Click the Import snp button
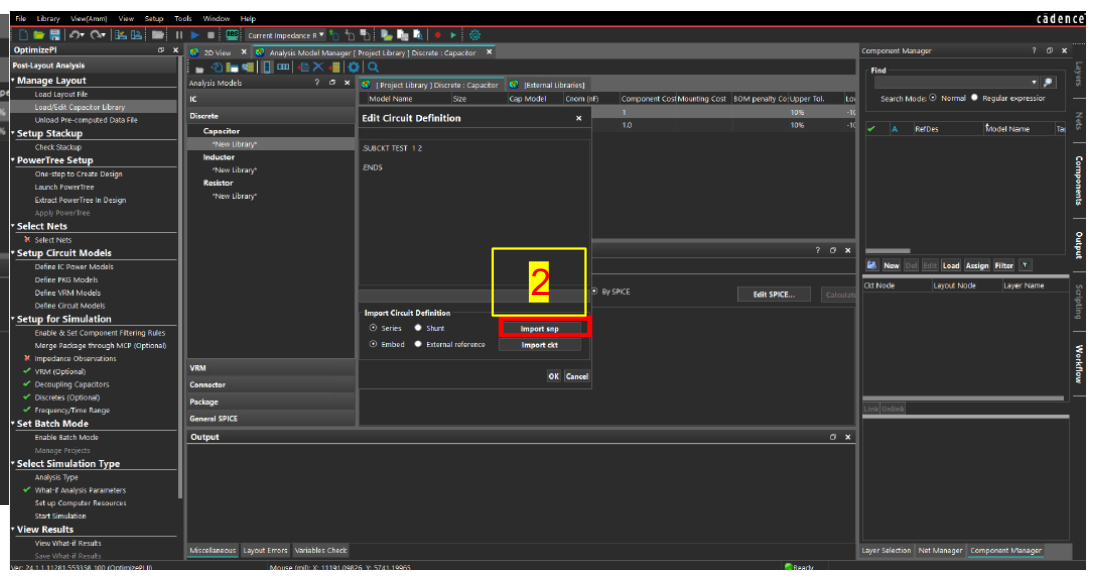This screenshot has height=579, width=1099. (x=540, y=329)
